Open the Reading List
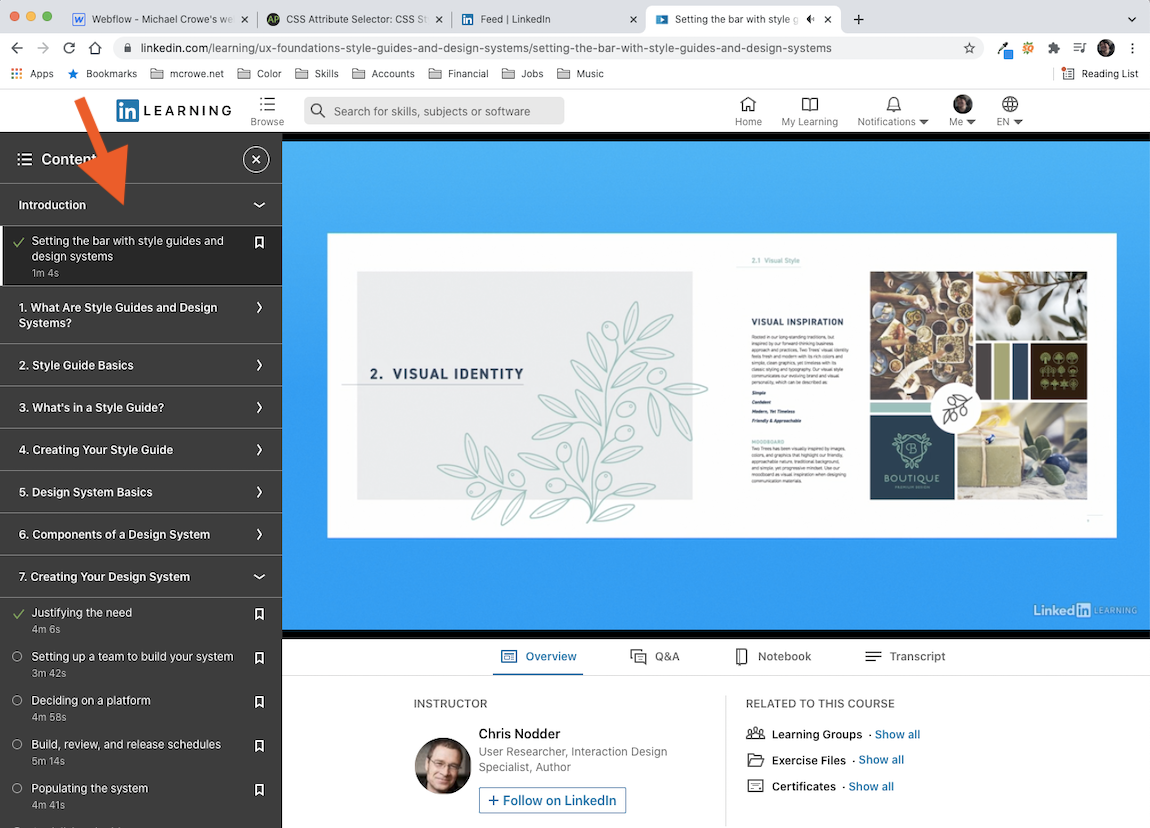This screenshot has width=1150, height=828. click(x=1099, y=73)
